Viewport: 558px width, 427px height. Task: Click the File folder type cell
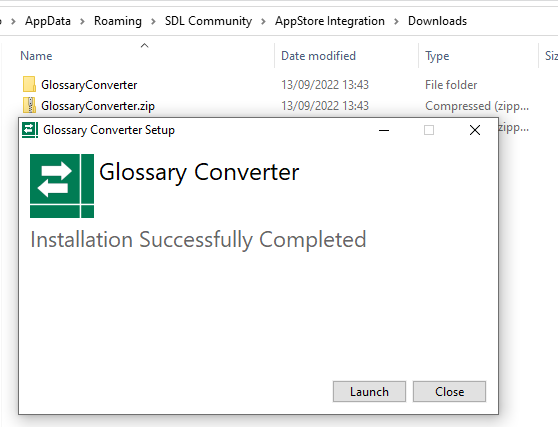pos(451,85)
